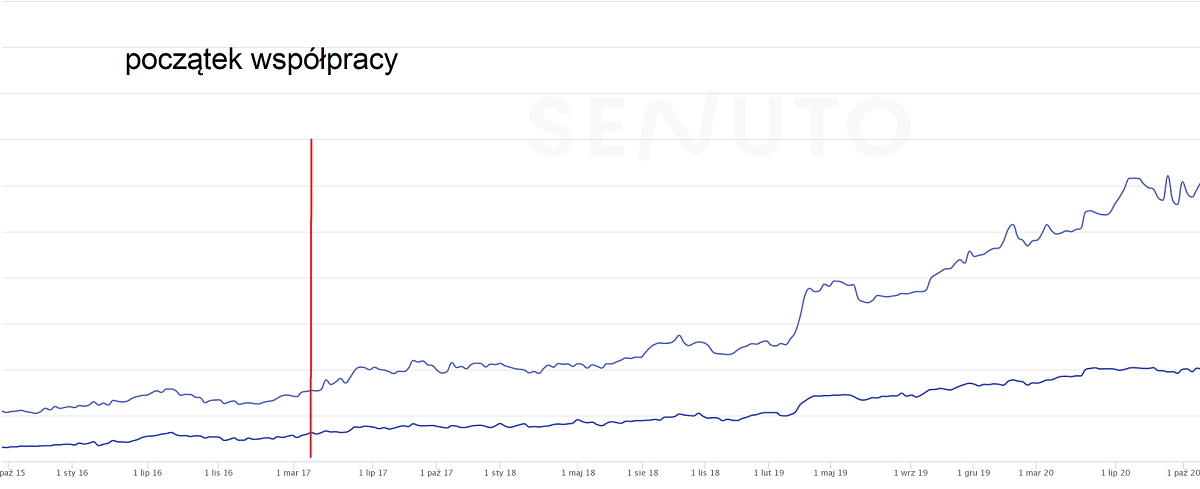The height and width of the screenshot is (489, 1200).
Task: Click the '1 paź 17' date label
Action: [x=436, y=473]
